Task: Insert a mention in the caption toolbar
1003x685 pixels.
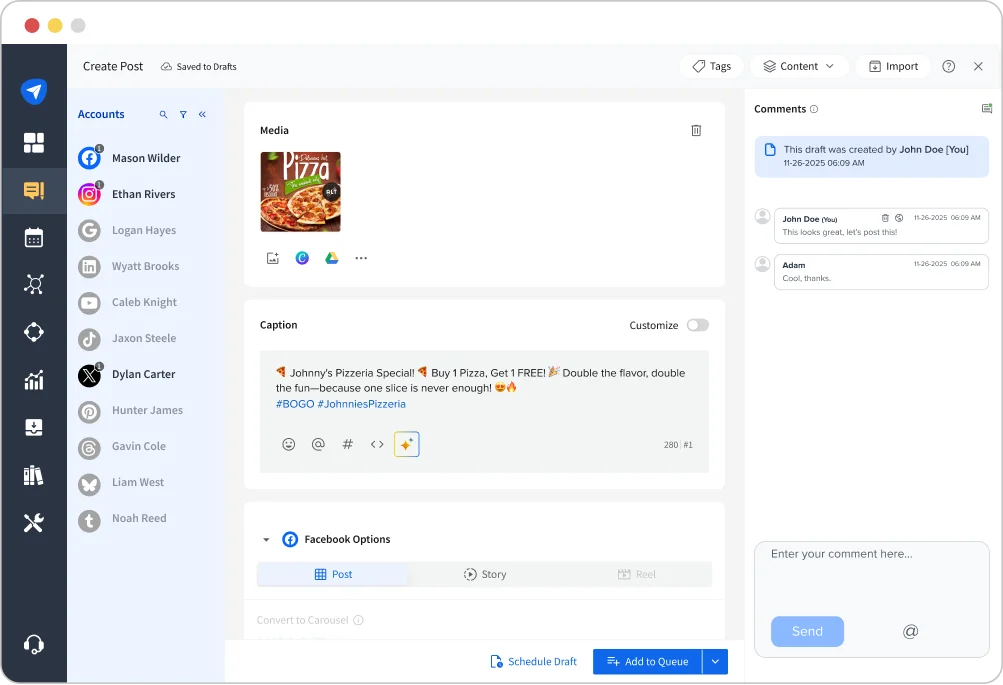Action: [x=318, y=445]
